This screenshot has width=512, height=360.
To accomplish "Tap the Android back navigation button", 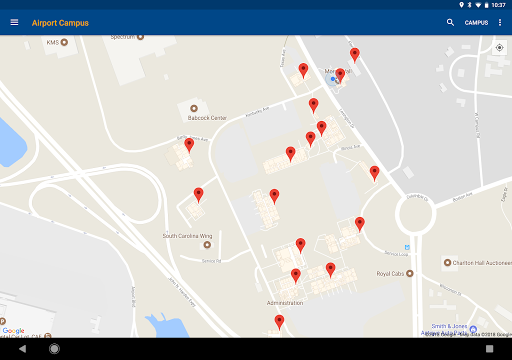I will coord(22,349).
